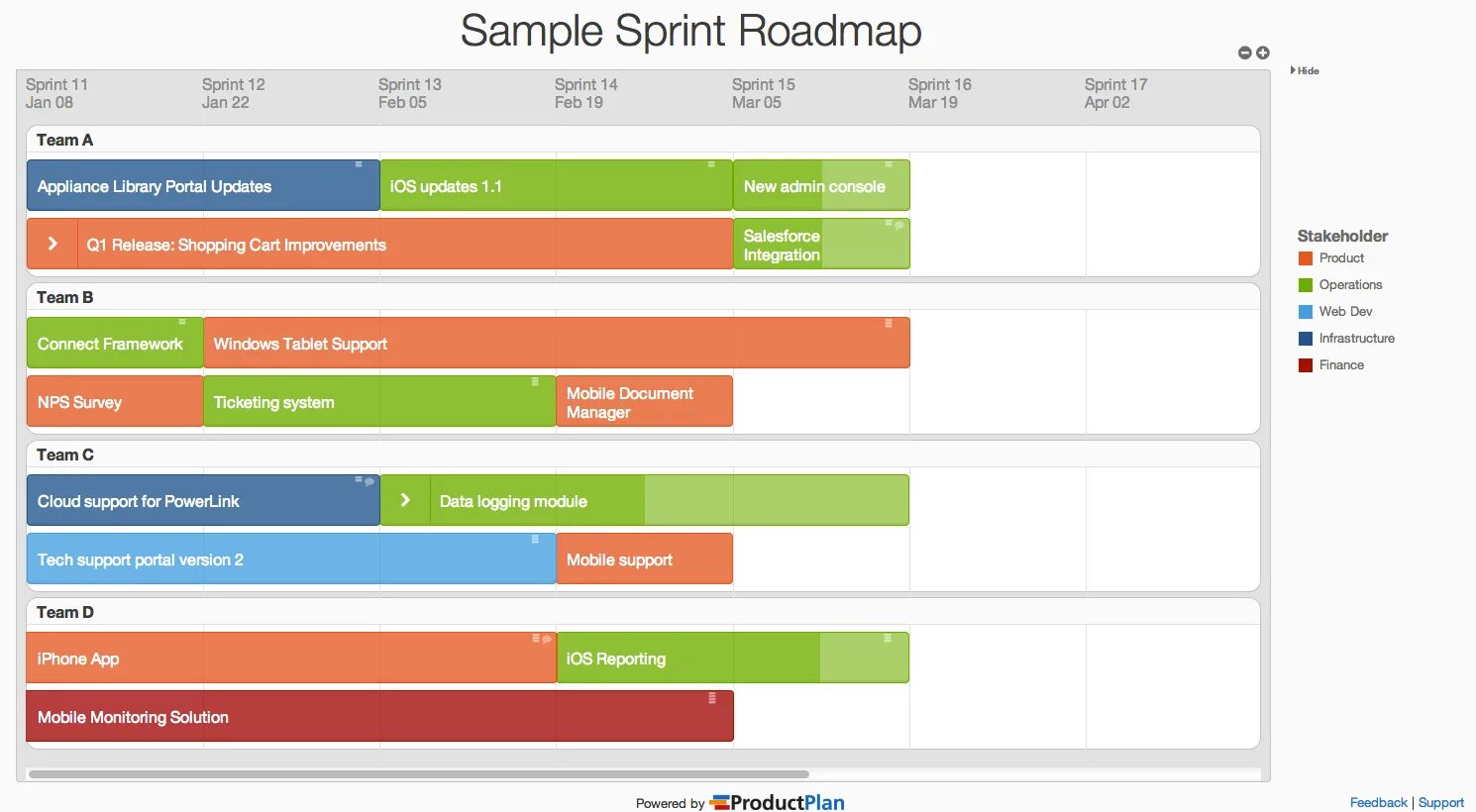
Task: Click the zoom in plus icon
Action: 1263,52
